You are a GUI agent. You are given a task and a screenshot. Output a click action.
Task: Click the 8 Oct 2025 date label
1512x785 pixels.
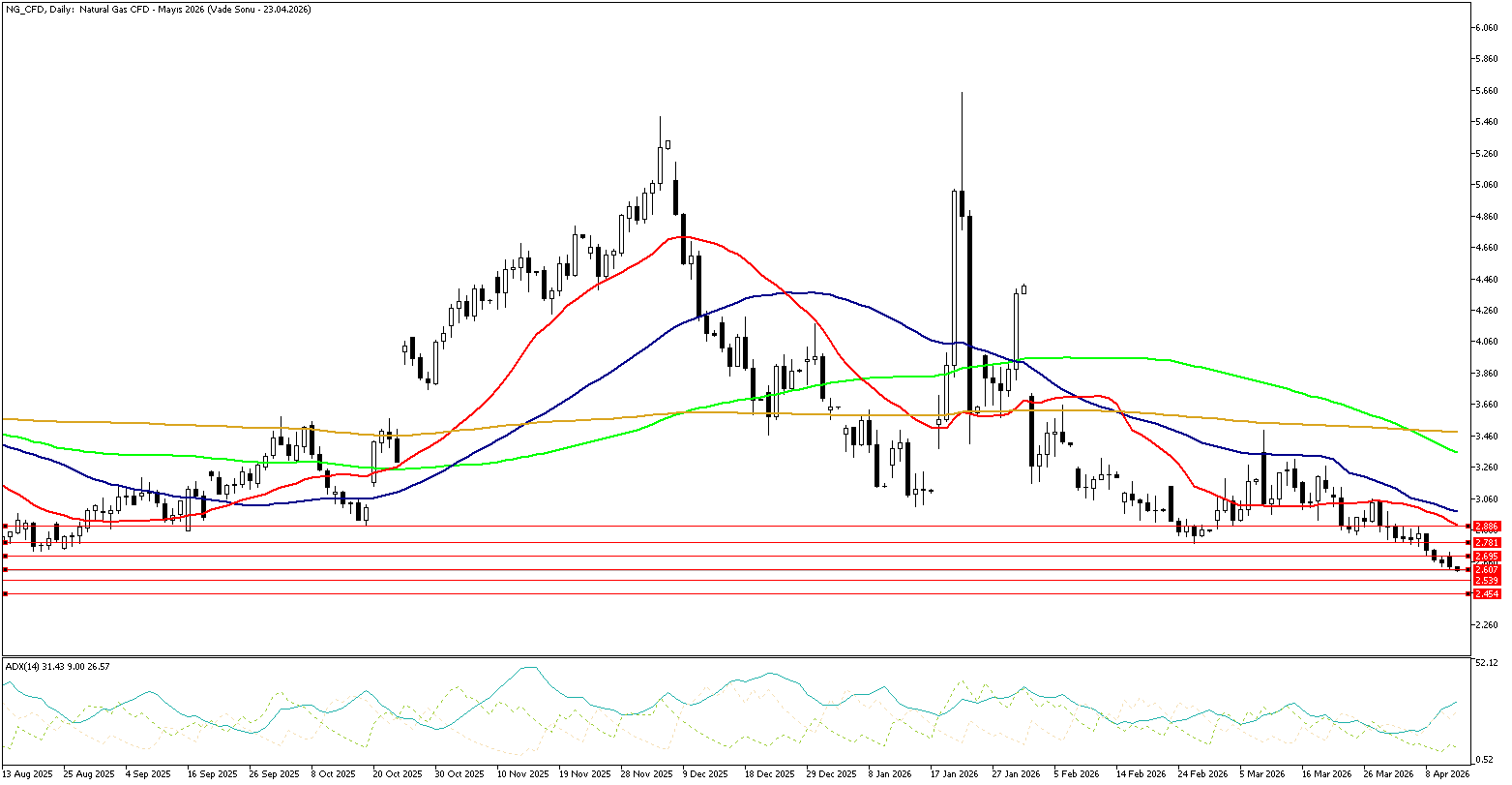tap(333, 774)
